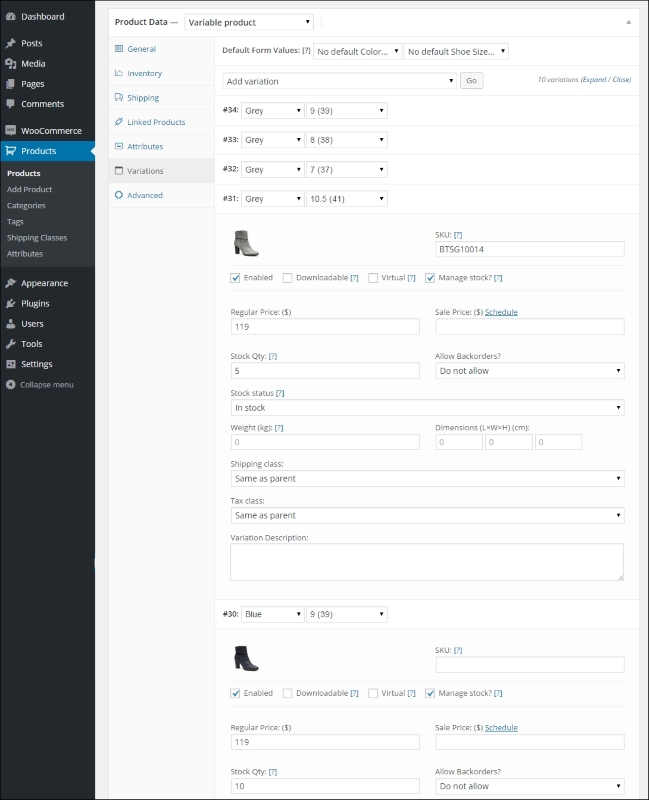Viewport: 649px width, 800px height.
Task: Open the Products submenu item under Products
Action: (23, 173)
